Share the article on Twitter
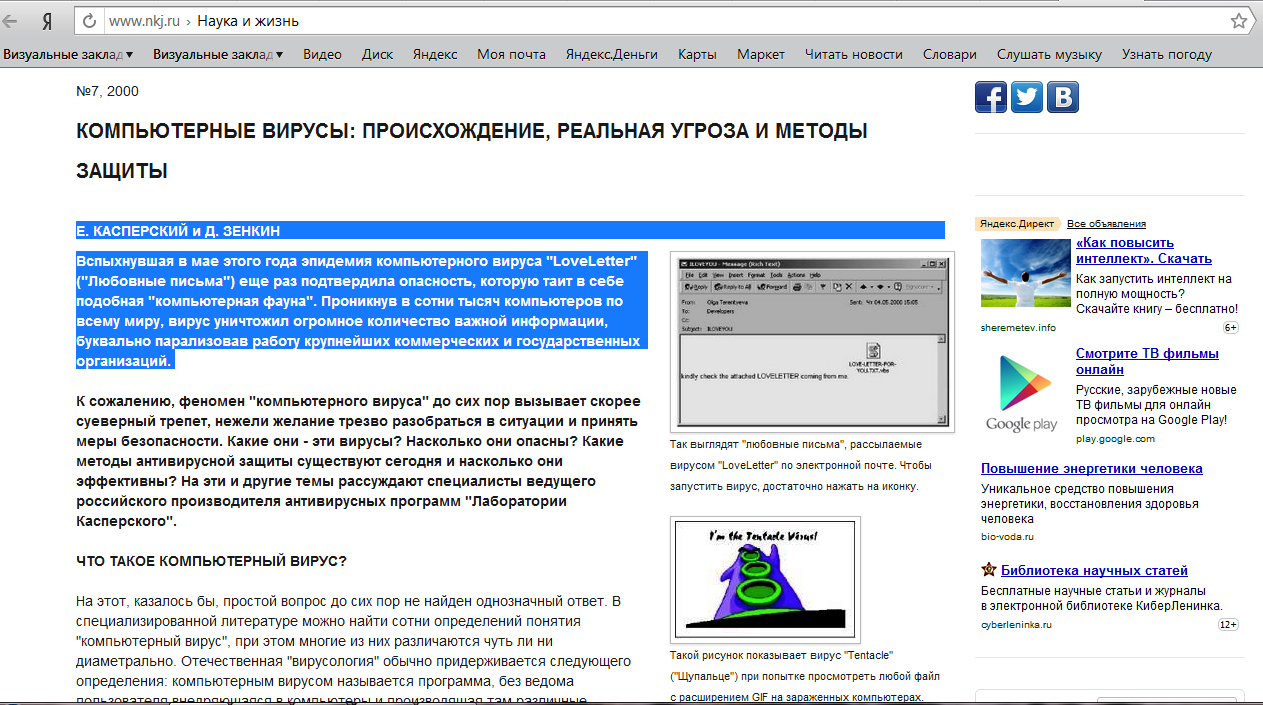The height and width of the screenshot is (705, 1263). point(1027,97)
